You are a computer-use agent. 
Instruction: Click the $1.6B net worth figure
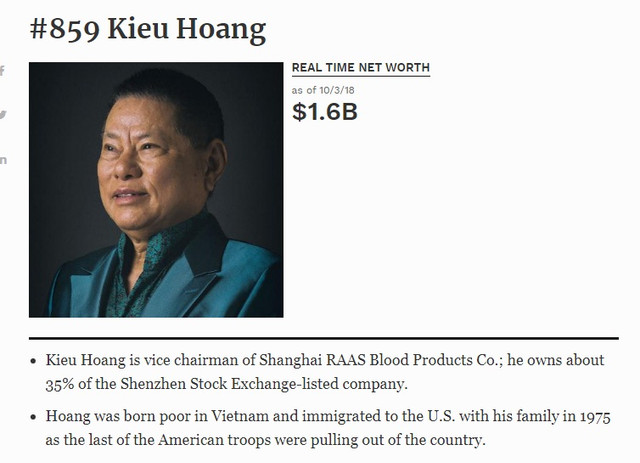click(x=324, y=112)
